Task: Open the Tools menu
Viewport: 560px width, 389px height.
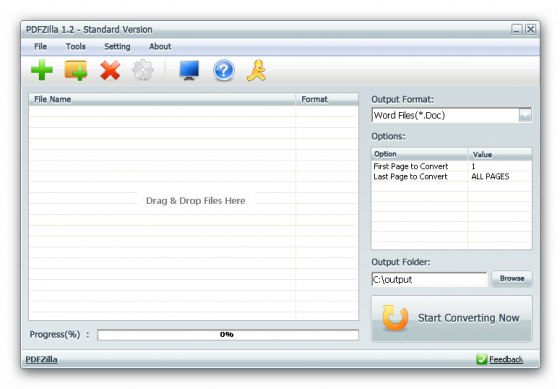Action: pyautogui.click(x=75, y=46)
